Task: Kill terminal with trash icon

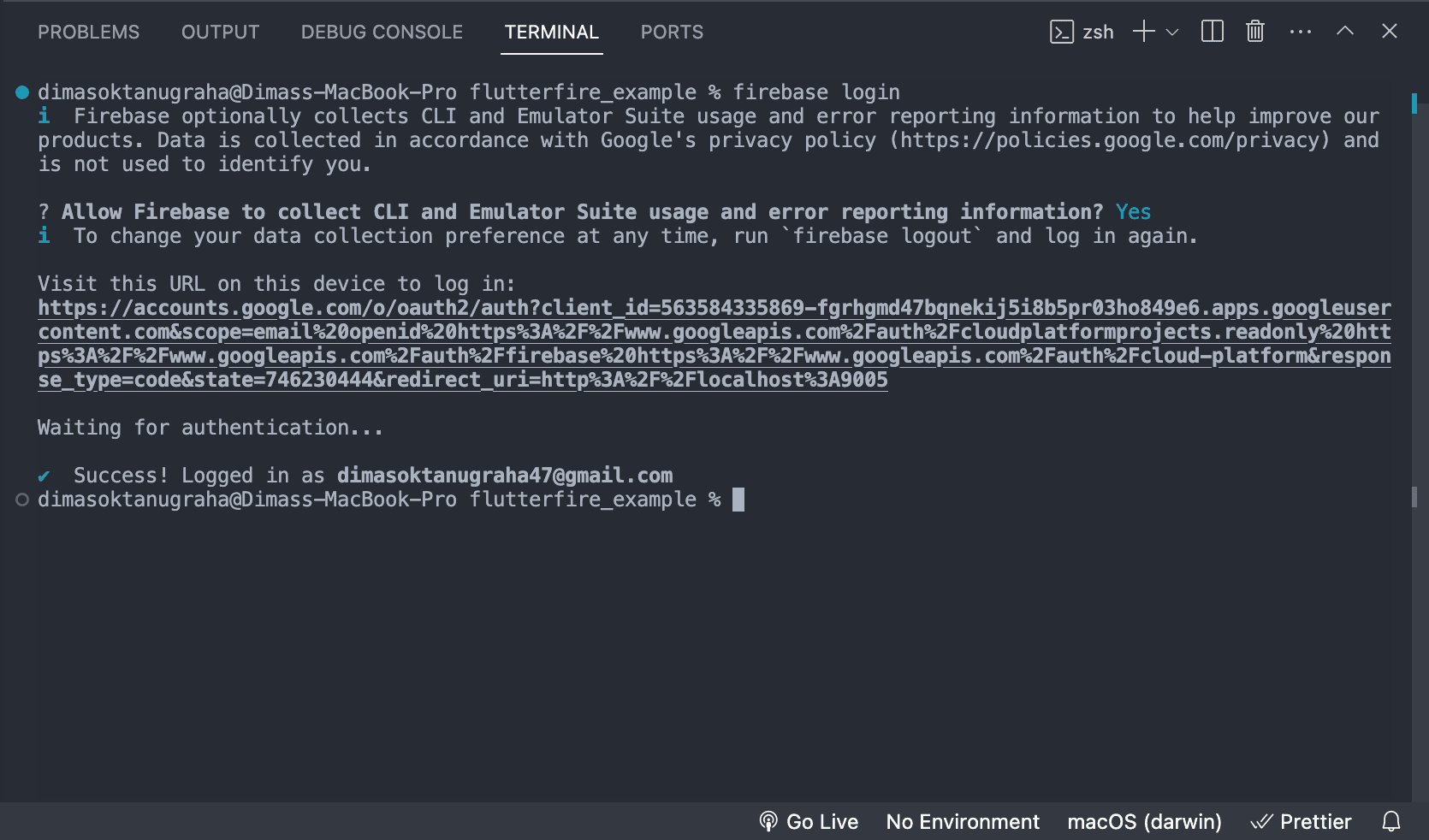Action: tap(1255, 32)
